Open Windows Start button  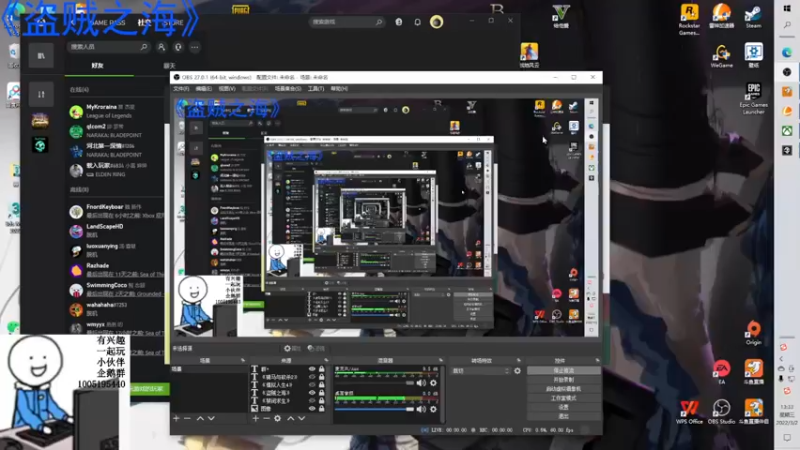787,9
